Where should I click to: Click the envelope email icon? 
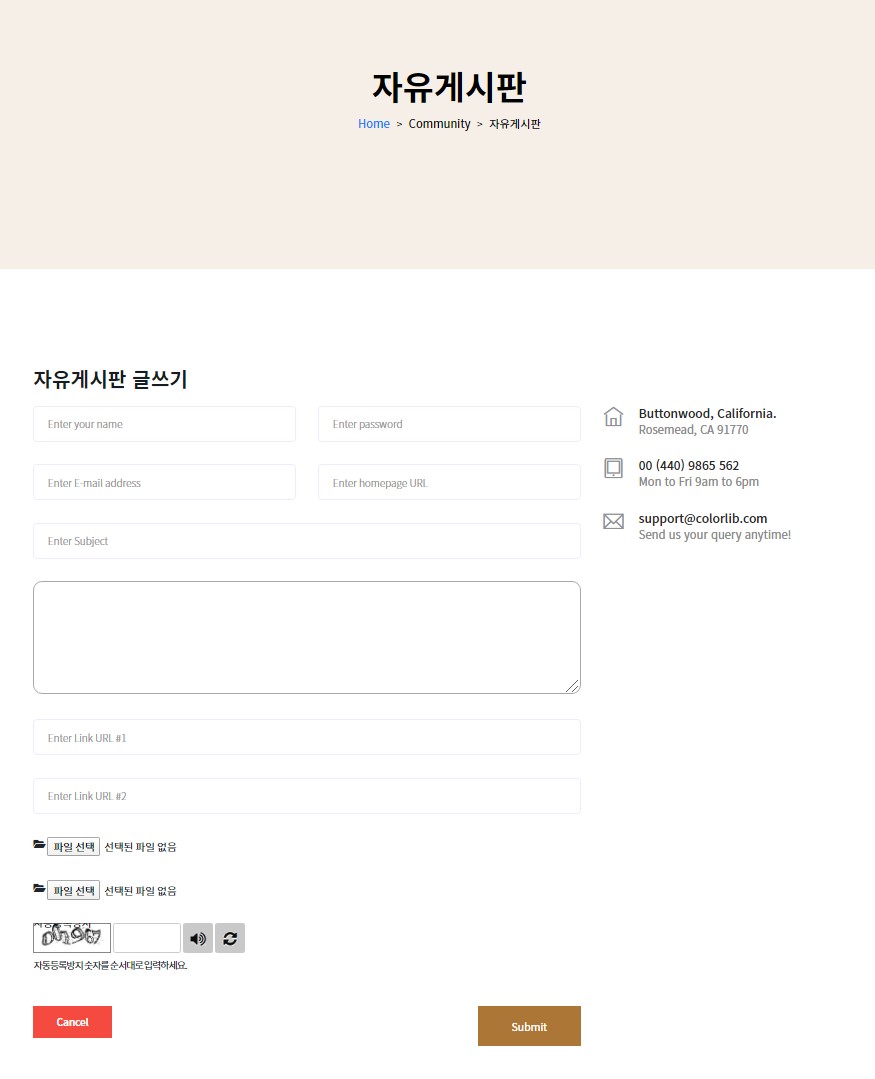pos(613,521)
